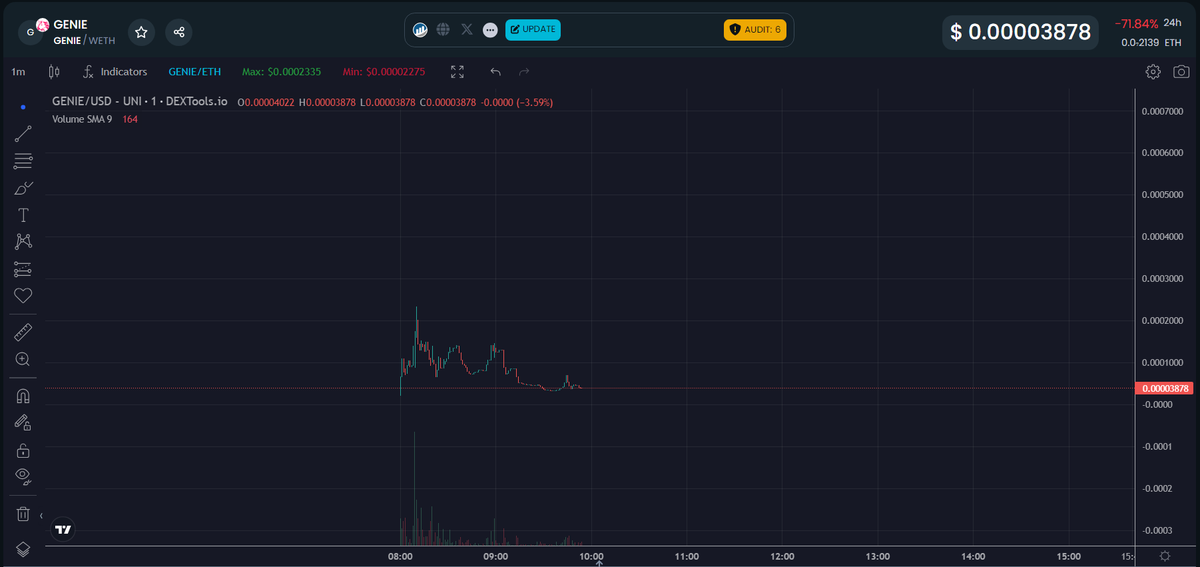
Task: Open the DEXTools chart icon link
Action: point(421,30)
